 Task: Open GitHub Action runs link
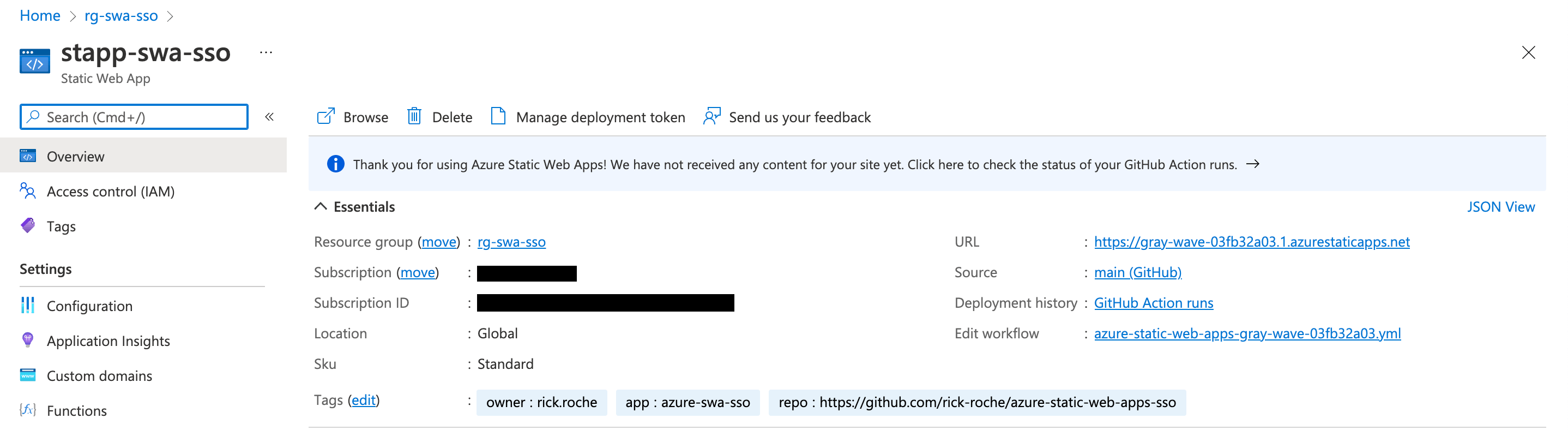[x=1154, y=303]
